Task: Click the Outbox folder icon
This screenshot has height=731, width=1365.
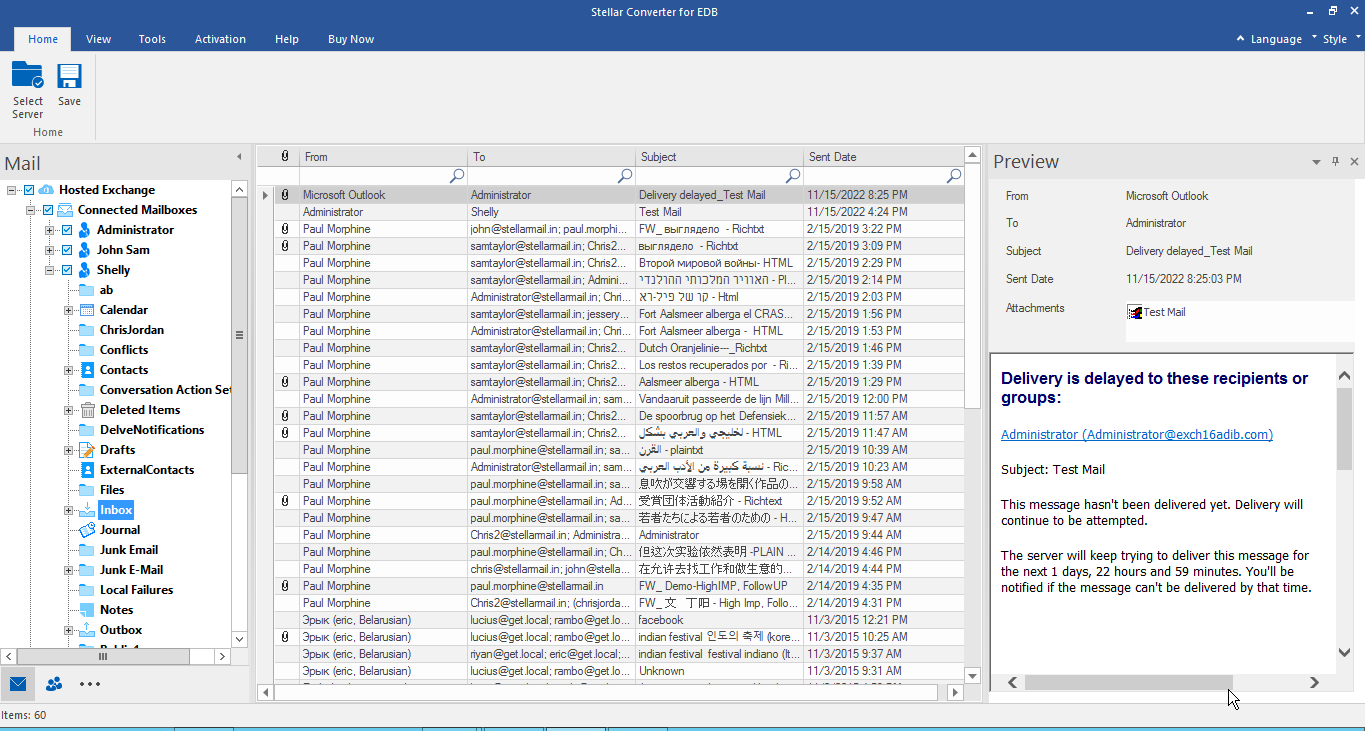Action: point(87,630)
